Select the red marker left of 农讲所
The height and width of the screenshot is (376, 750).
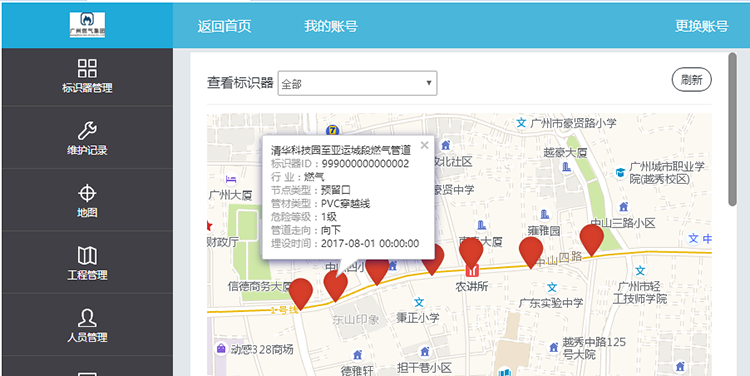coord(432,259)
